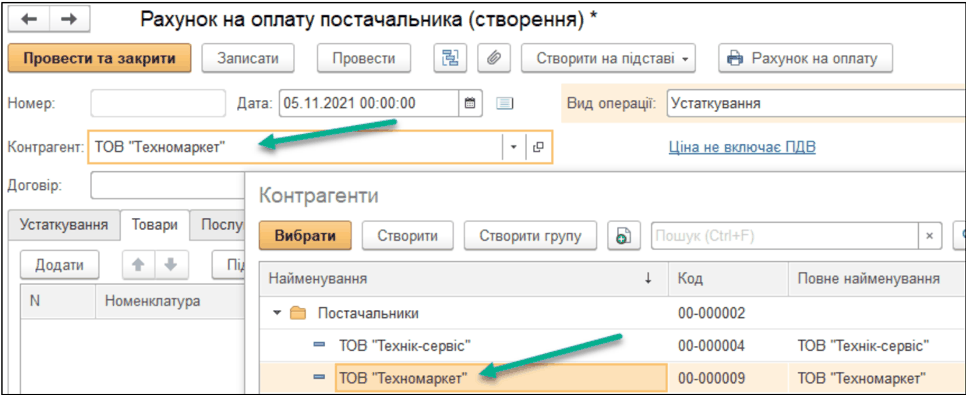Click Вибрати in Контрагенти window
This screenshot has width=966, height=395.
point(306,236)
